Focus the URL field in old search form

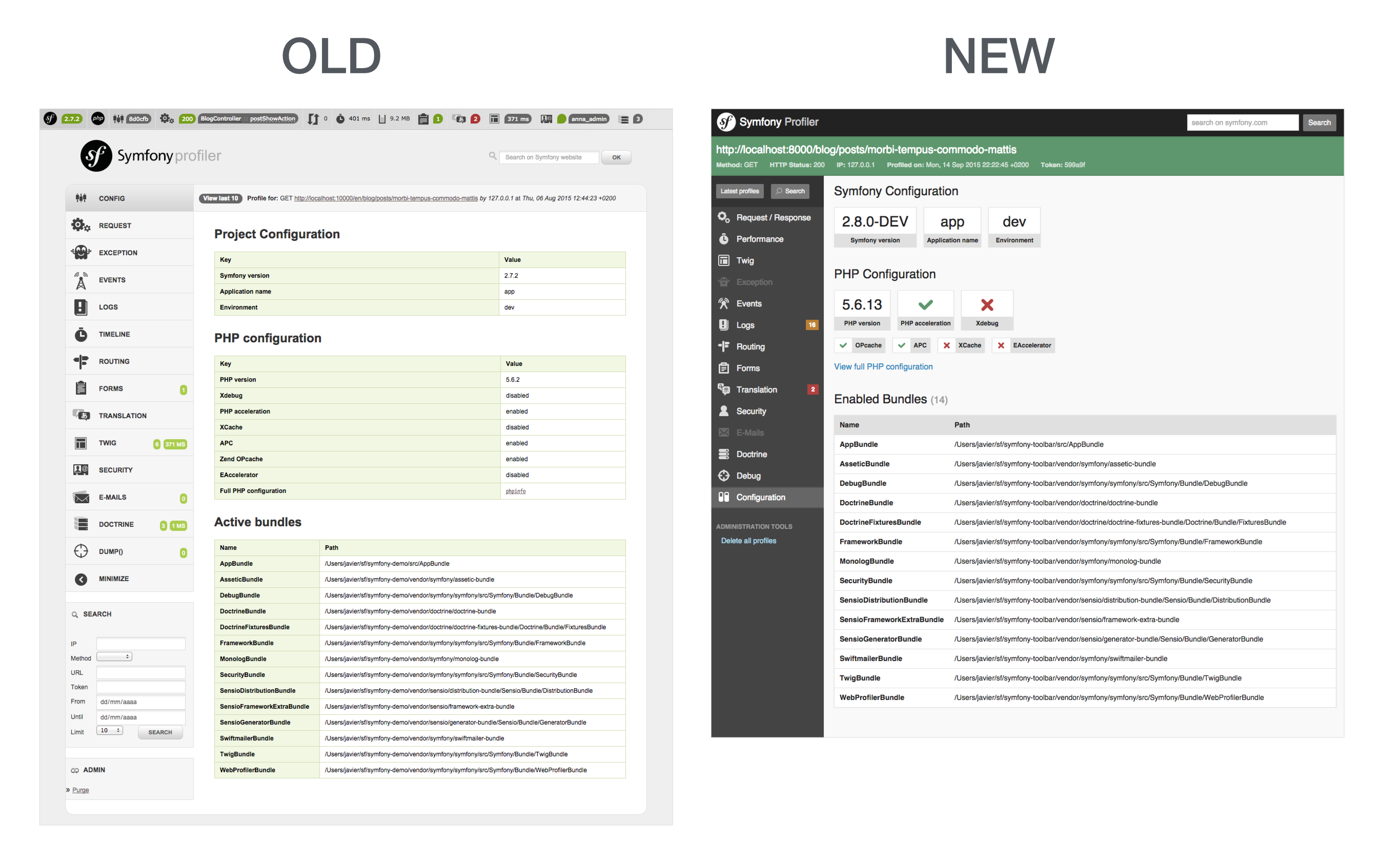[x=140, y=672]
